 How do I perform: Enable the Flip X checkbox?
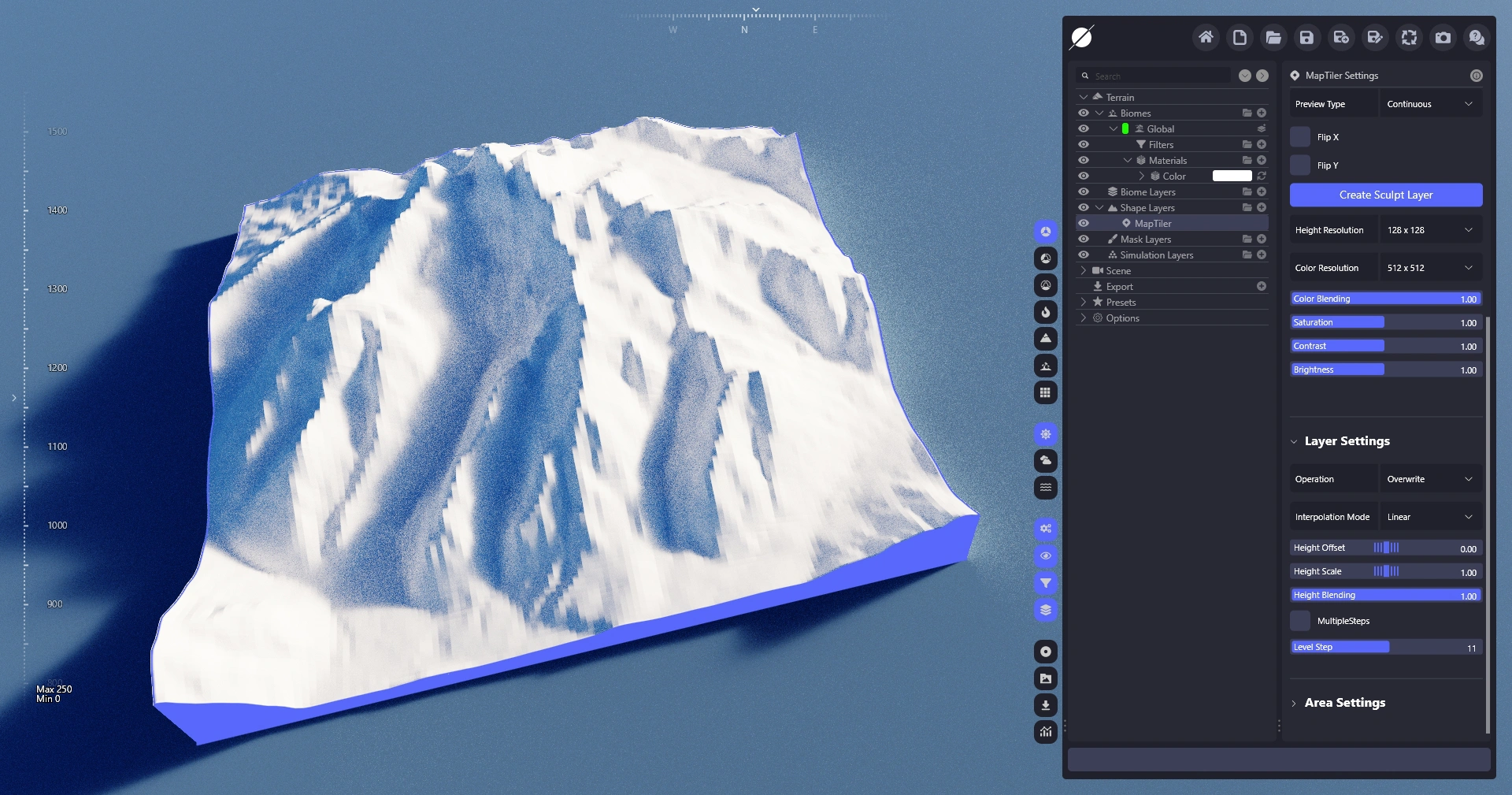click(x=1300, y=137)
